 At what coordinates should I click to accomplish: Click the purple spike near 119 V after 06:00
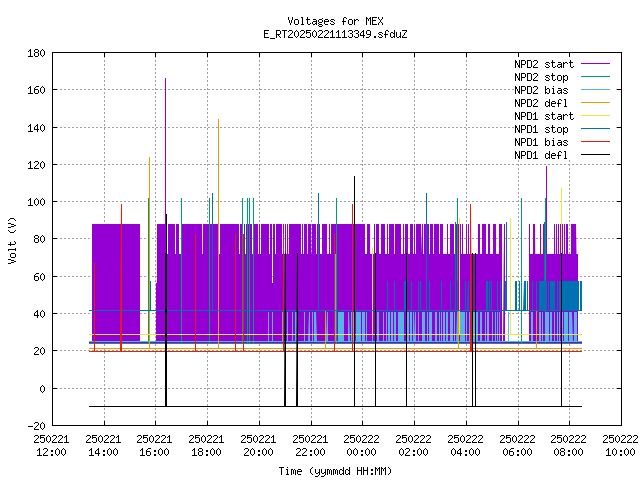click(x=547, y=195)
